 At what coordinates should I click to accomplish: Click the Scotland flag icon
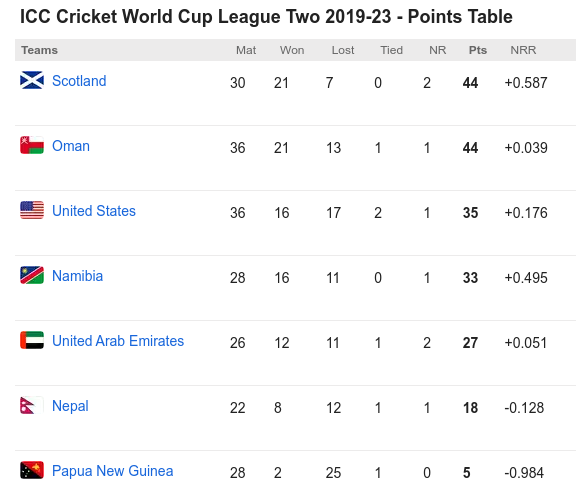coord(32,80)
